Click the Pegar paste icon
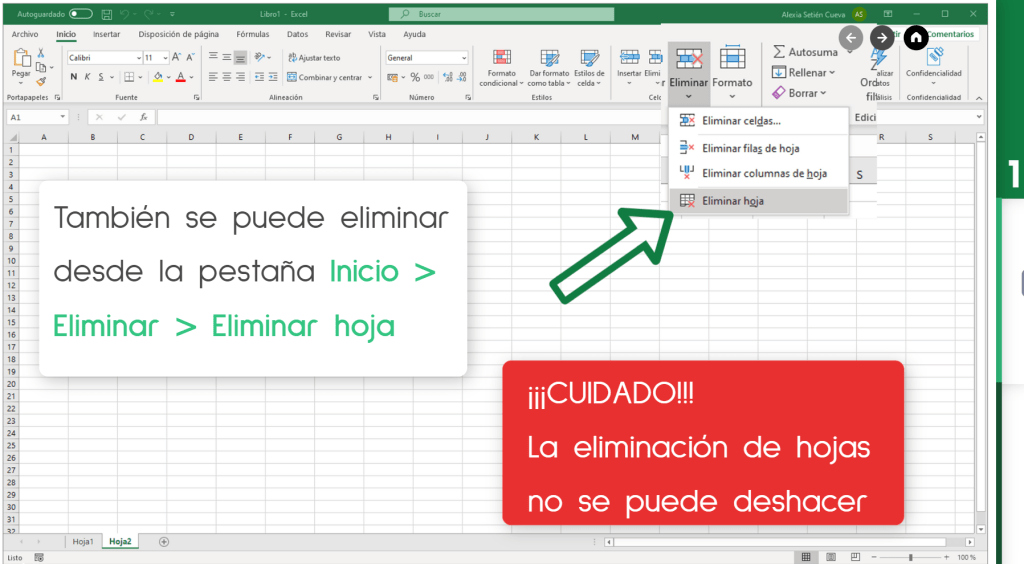 click(22, 59)
